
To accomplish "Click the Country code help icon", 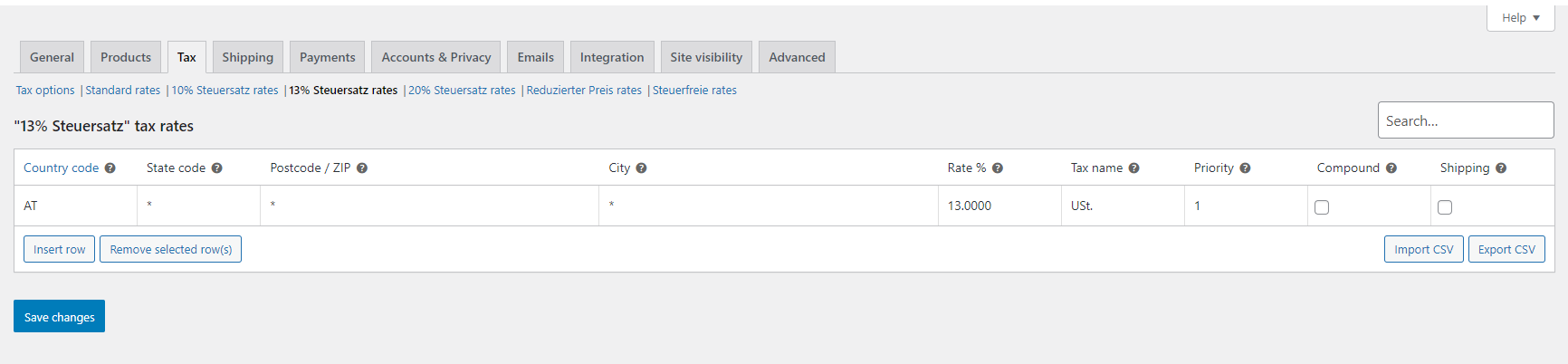I will 110,168.
